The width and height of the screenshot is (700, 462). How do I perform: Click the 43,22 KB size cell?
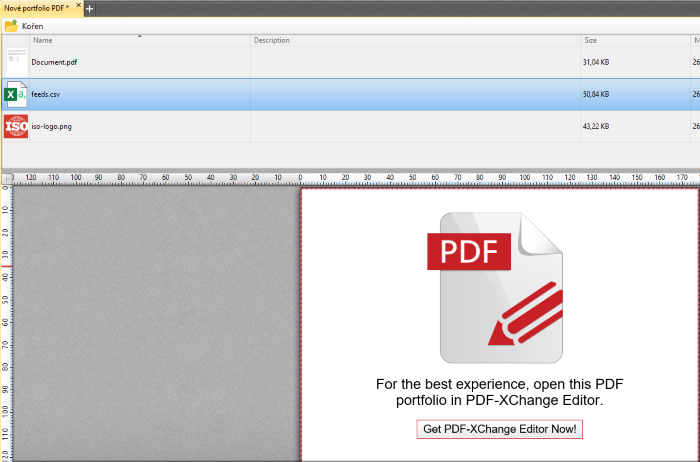(596, 126)
